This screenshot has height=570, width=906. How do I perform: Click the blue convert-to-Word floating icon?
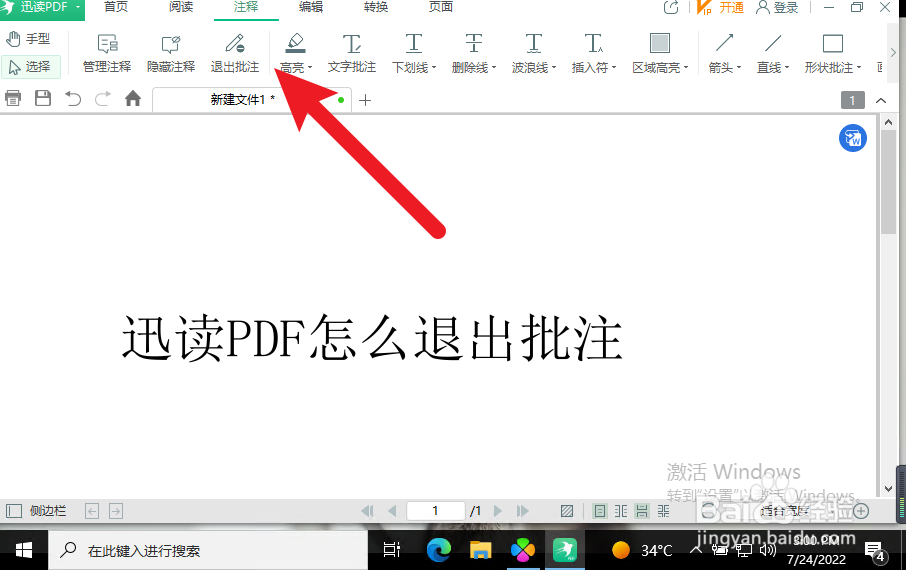pos(852,138)
